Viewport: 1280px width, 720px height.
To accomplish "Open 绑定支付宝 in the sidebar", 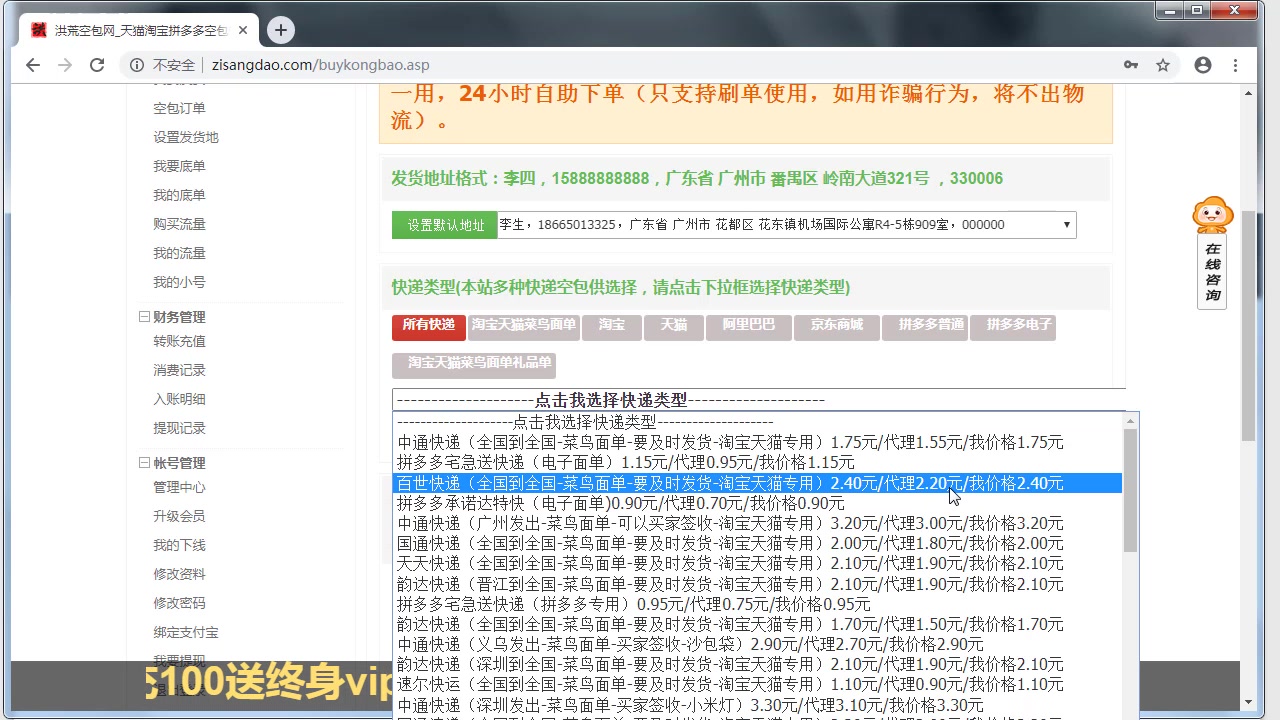I will pos(186,632).
